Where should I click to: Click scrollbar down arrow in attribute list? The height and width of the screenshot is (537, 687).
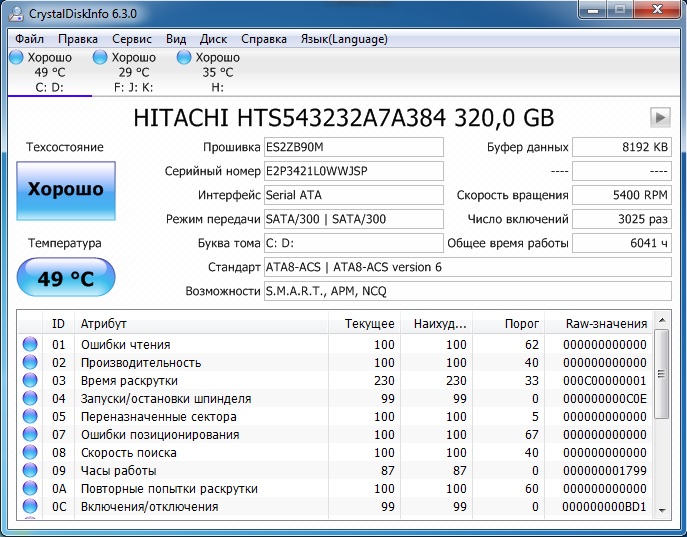point(662,510)
